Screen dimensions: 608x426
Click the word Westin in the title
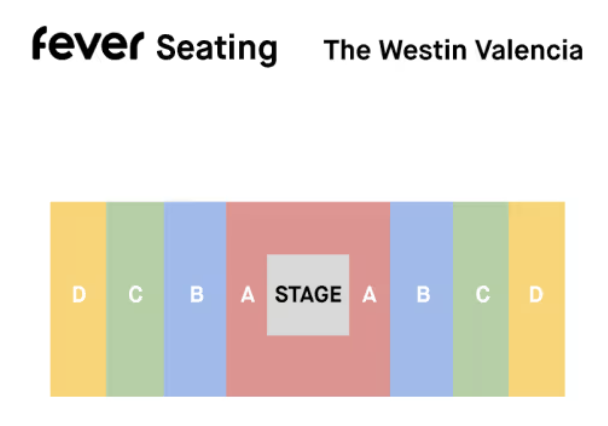[x=423, y=50]
